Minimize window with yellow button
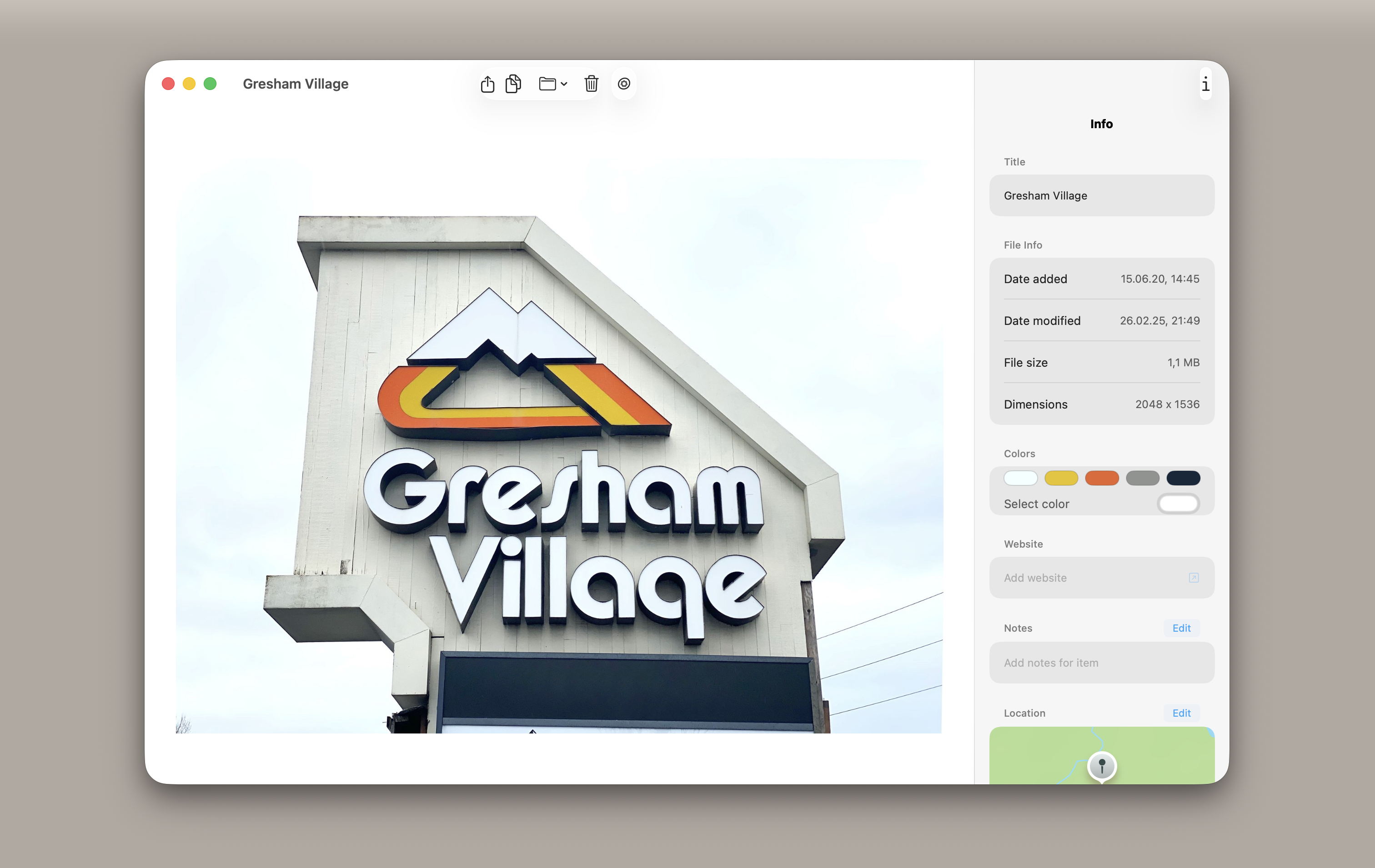 189,84
